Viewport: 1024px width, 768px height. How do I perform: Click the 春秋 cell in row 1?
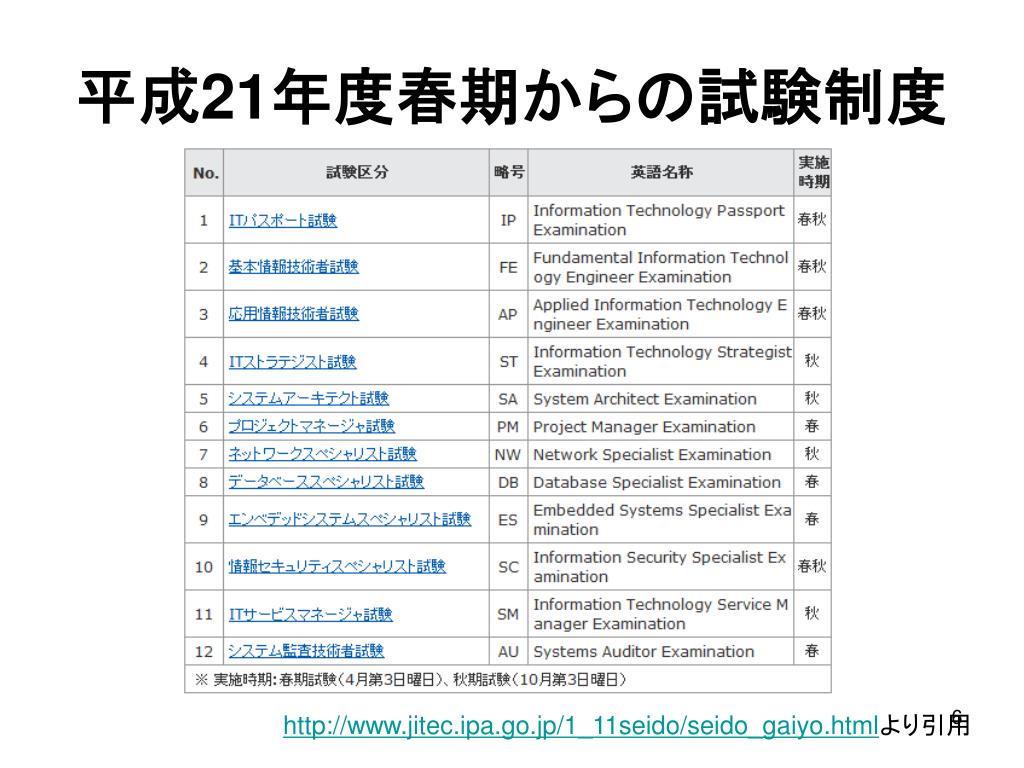click(812, 220)
